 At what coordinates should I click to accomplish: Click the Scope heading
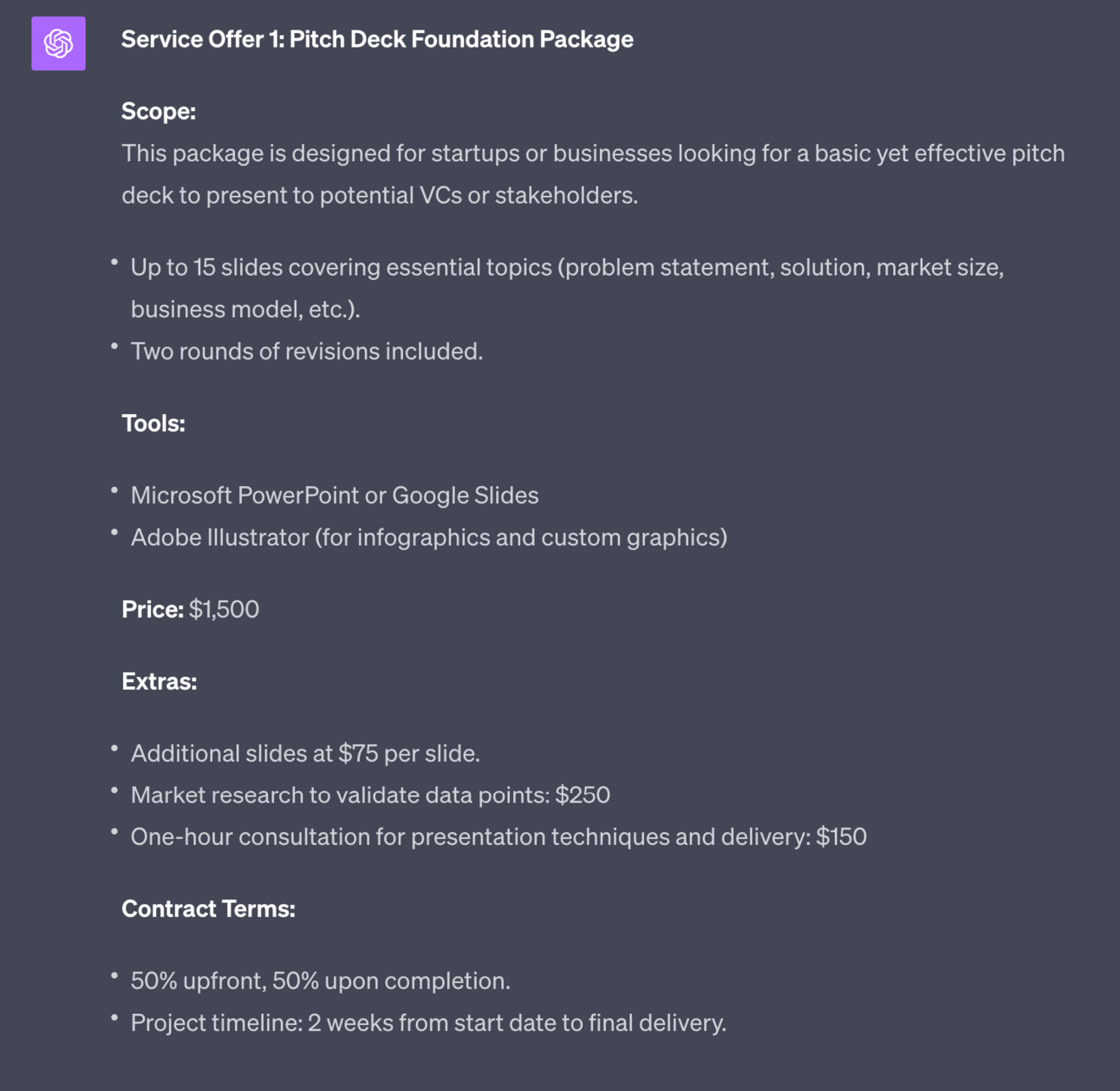(159, 111)
